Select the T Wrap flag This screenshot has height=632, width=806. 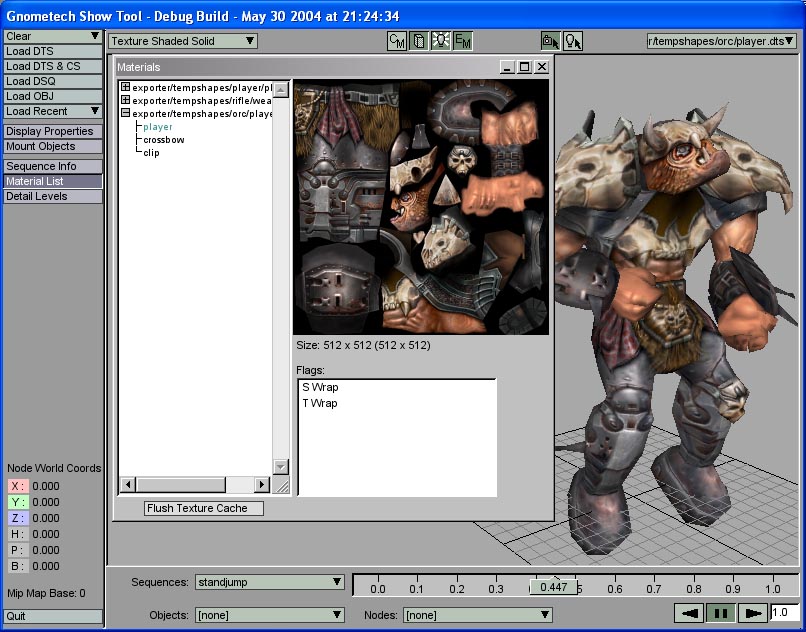tap(320, 403)
